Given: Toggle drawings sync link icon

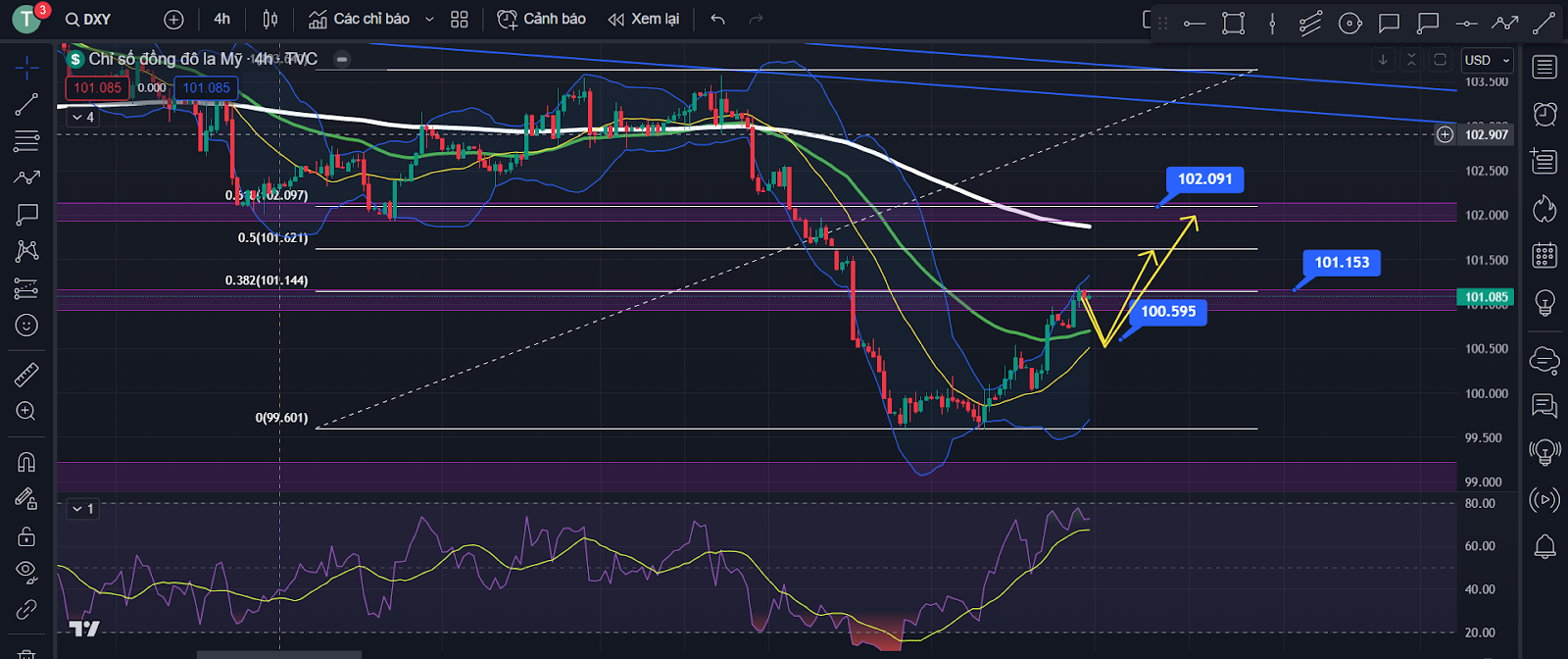Looking at the screenshot, I should tap(26, 609).
